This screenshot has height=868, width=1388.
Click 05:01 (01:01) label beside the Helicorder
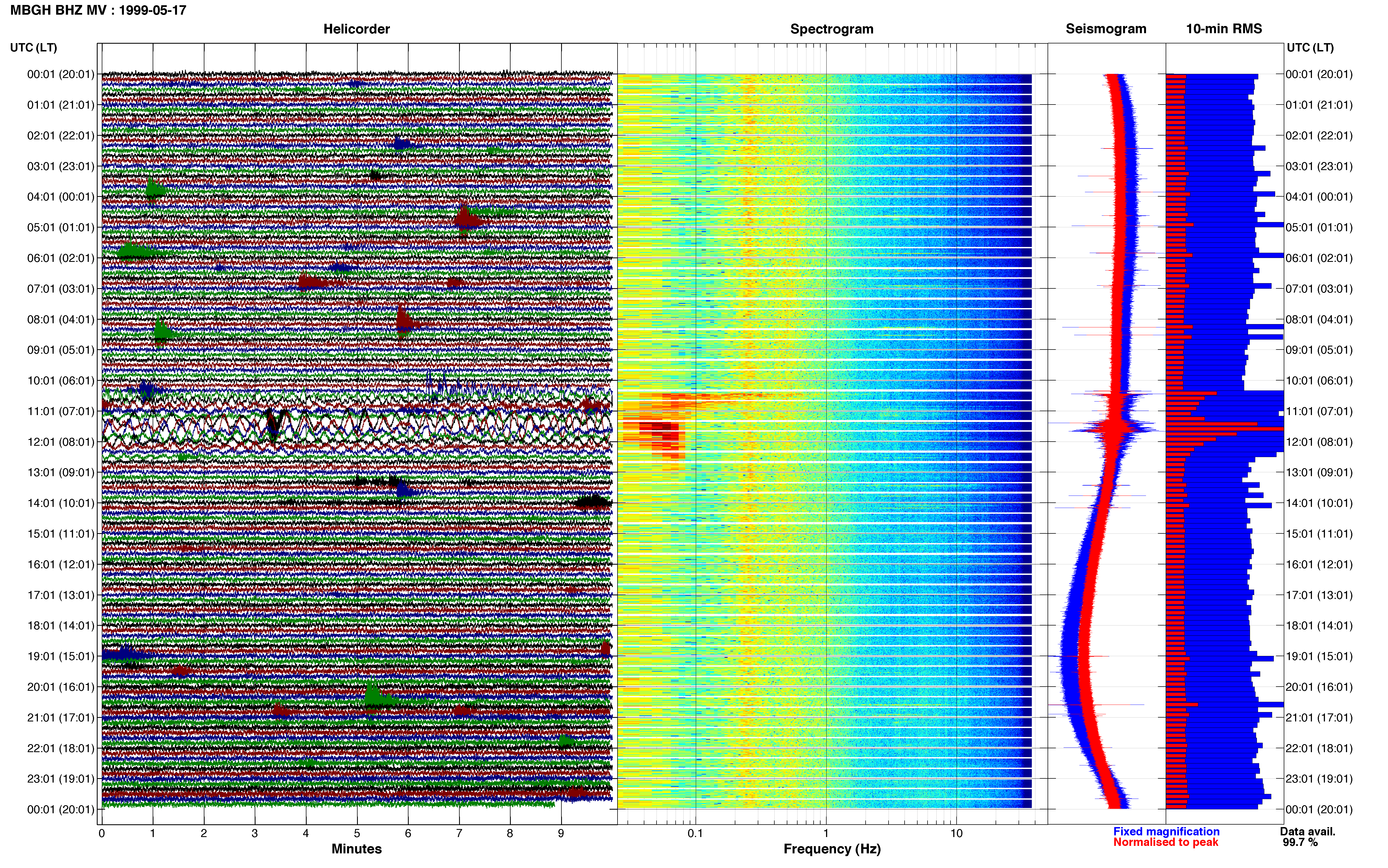point(61,227)
